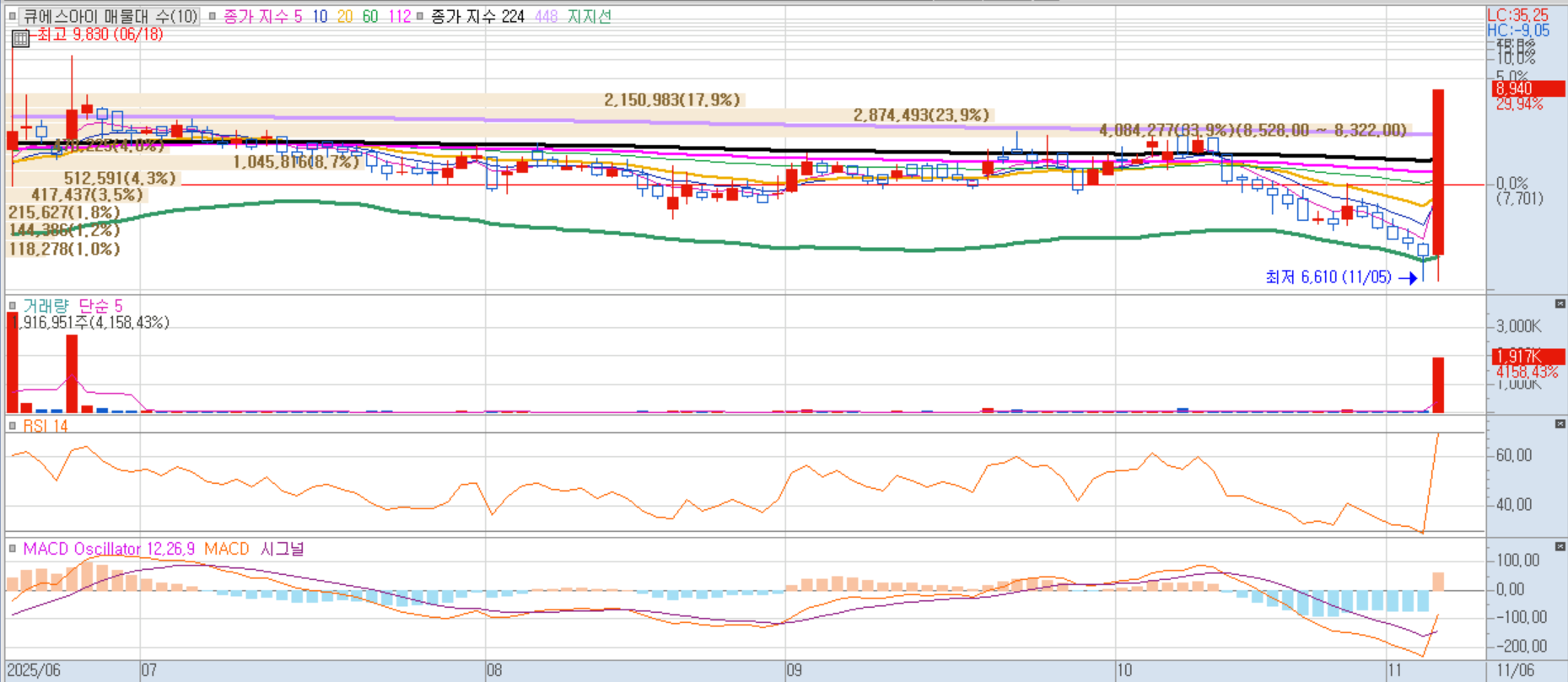Click the 1,916,951주 volume readout
This screenshot has height=682, width=1568.
91,323
